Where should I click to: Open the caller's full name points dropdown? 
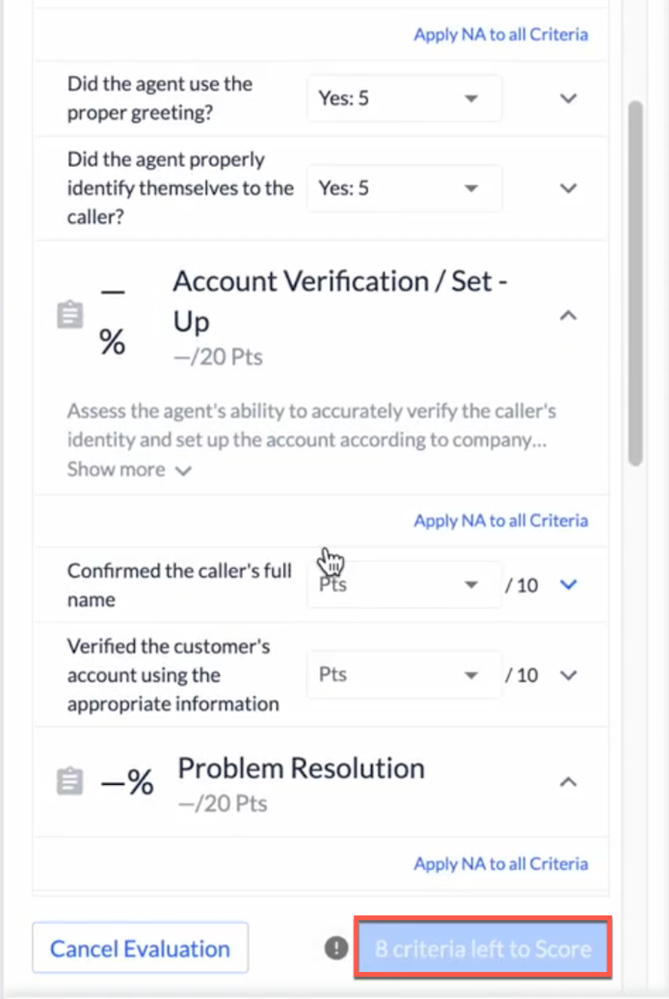pos(403,585)
